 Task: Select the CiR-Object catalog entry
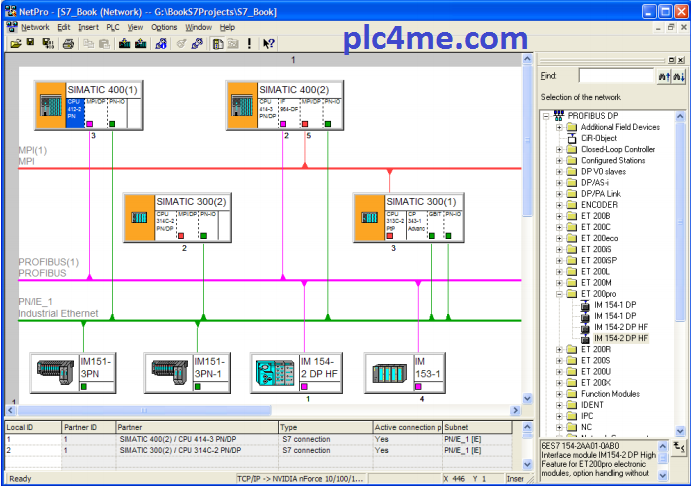599,138
